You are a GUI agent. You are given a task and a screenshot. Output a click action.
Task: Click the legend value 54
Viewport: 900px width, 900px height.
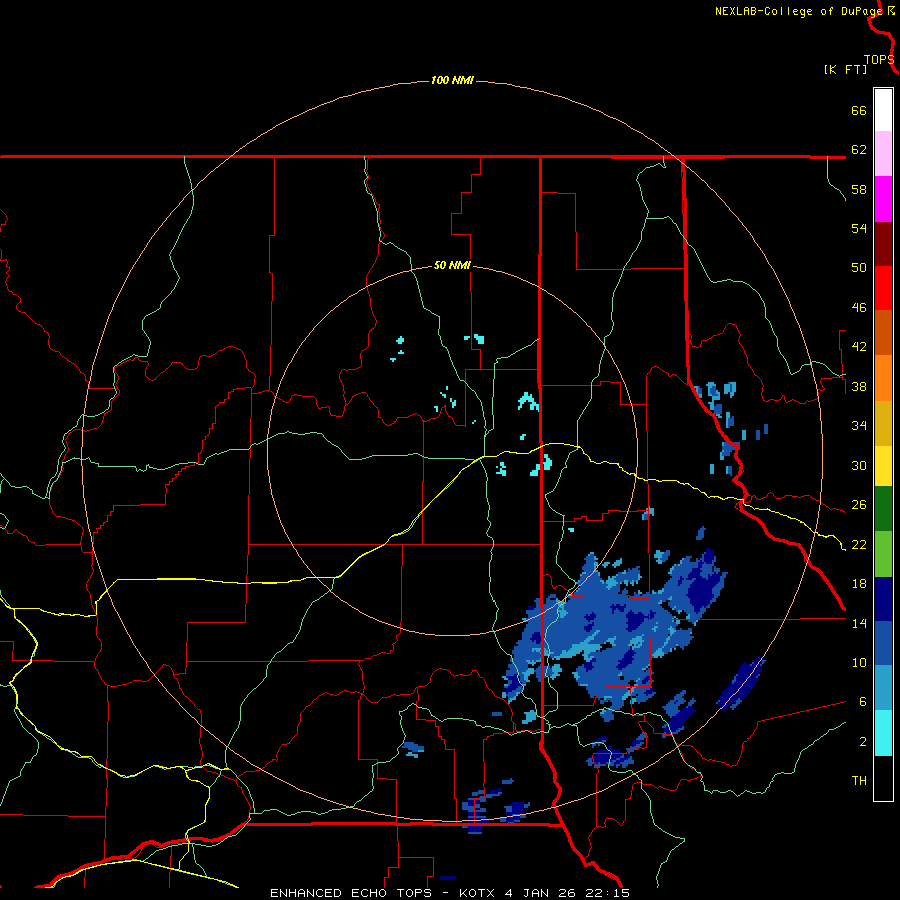(x=859, y=228)
